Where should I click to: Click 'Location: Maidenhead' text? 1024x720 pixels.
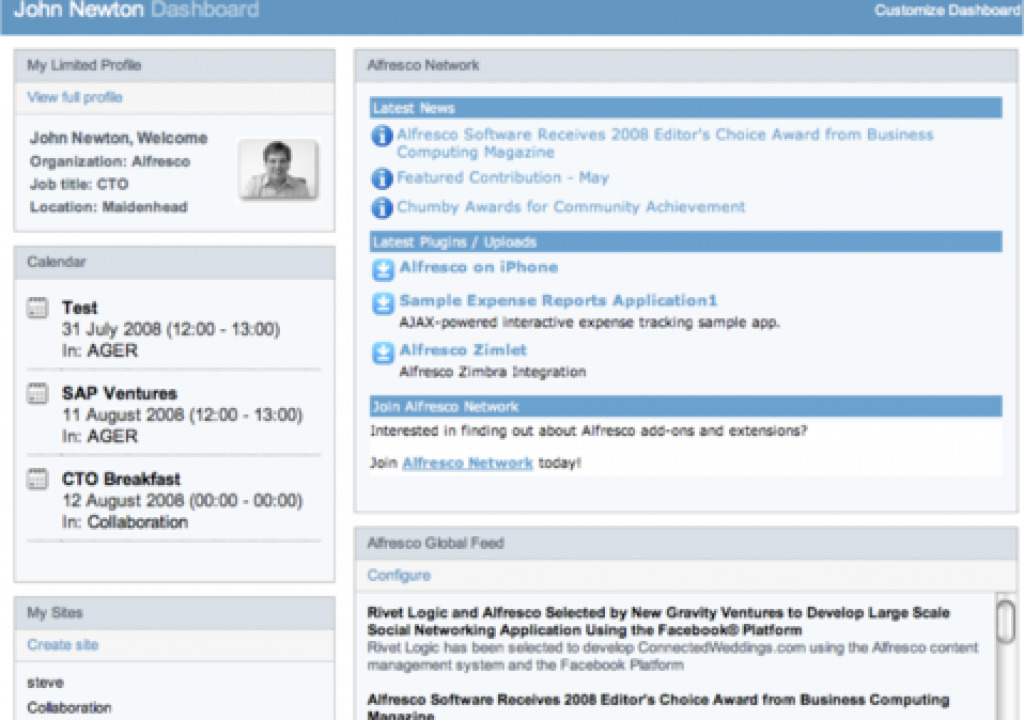108,207
